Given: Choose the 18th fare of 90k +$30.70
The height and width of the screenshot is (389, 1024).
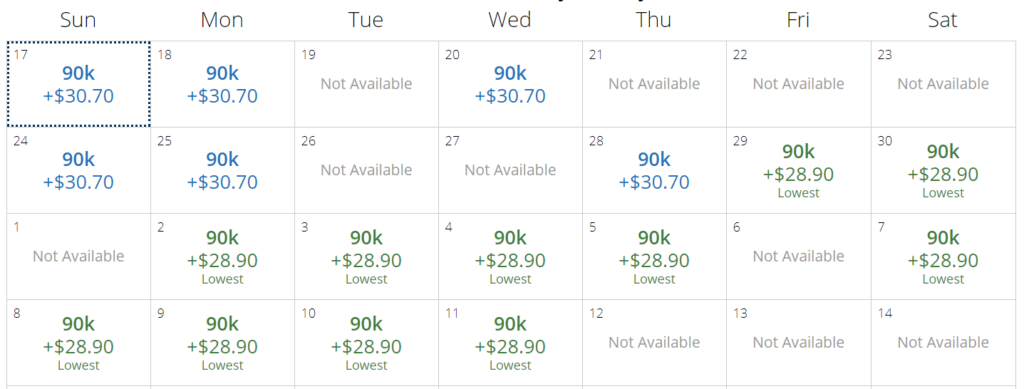Looking at the screenshot, I should coord(222,84).
